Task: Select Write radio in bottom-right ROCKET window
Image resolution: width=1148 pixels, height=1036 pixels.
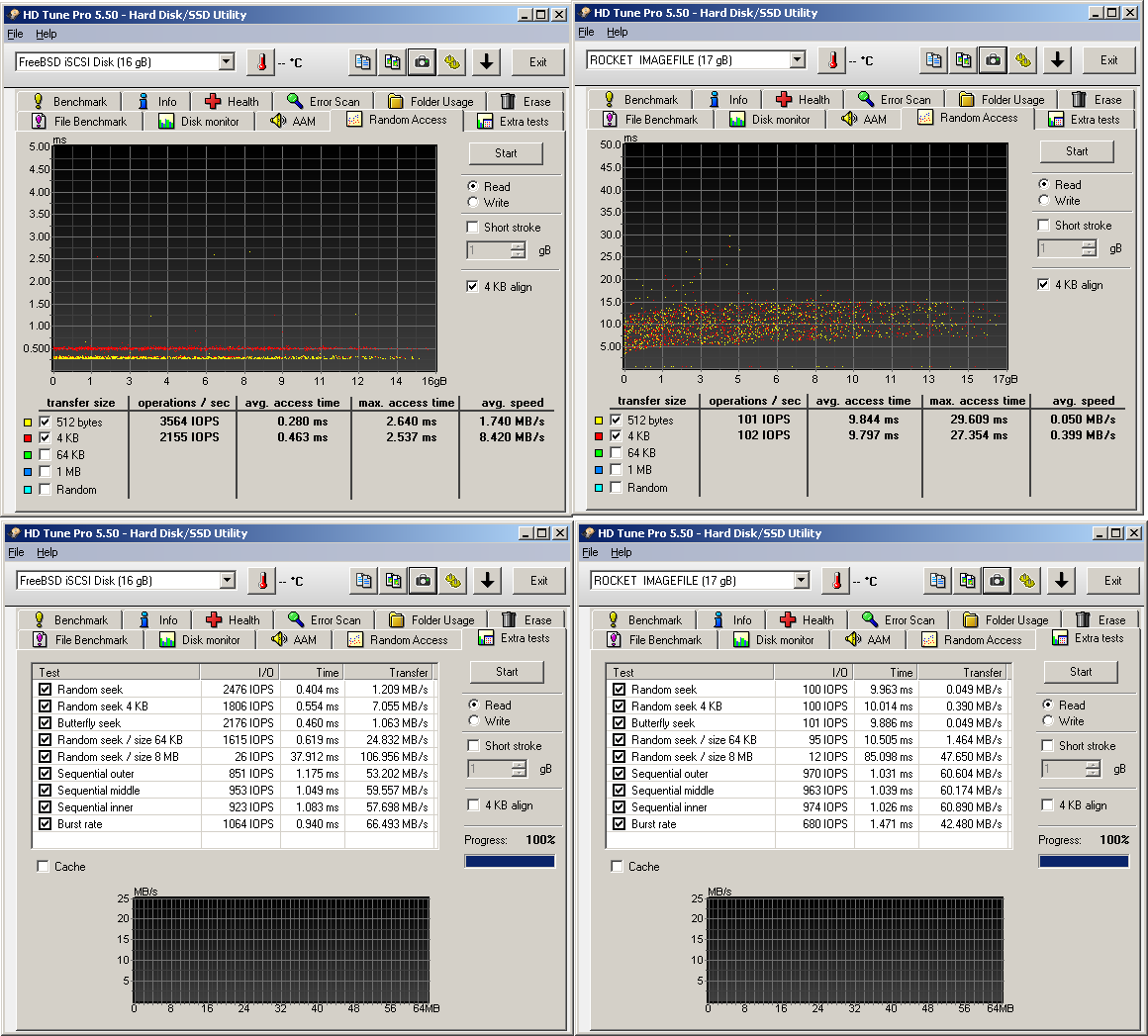Action: (x=1048, y=721)
